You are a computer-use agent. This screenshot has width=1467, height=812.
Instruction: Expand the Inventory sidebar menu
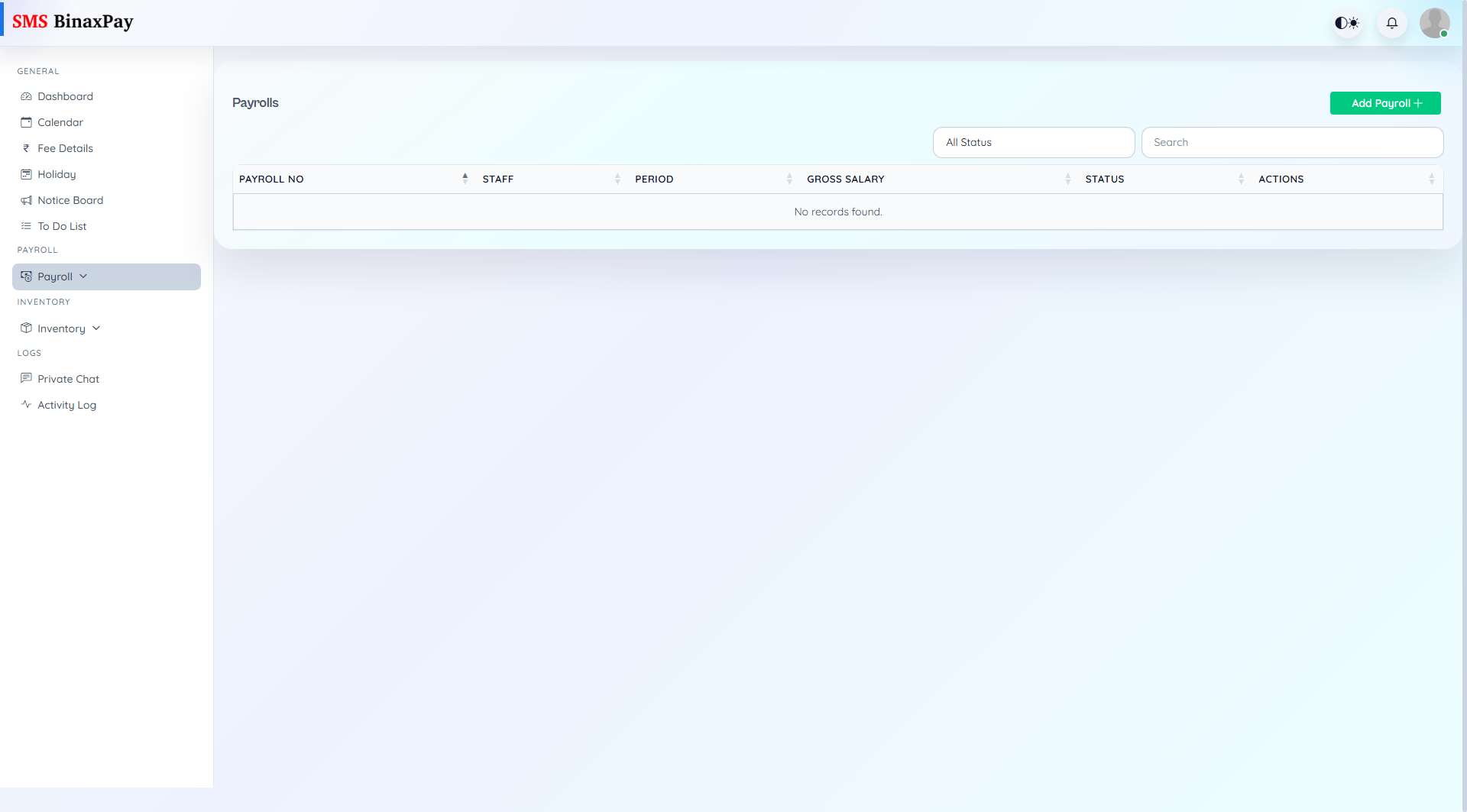[x=96, y=328]
